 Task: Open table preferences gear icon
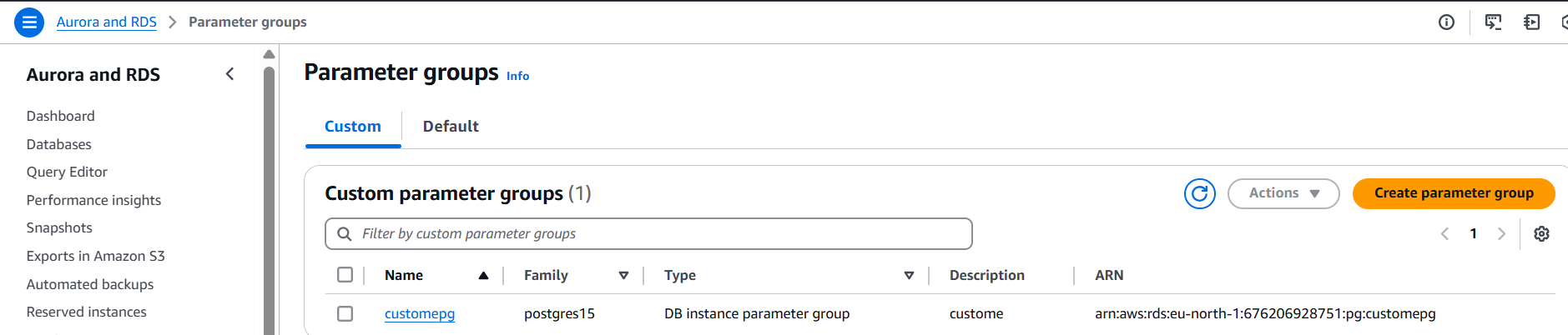click(1541, 234)
